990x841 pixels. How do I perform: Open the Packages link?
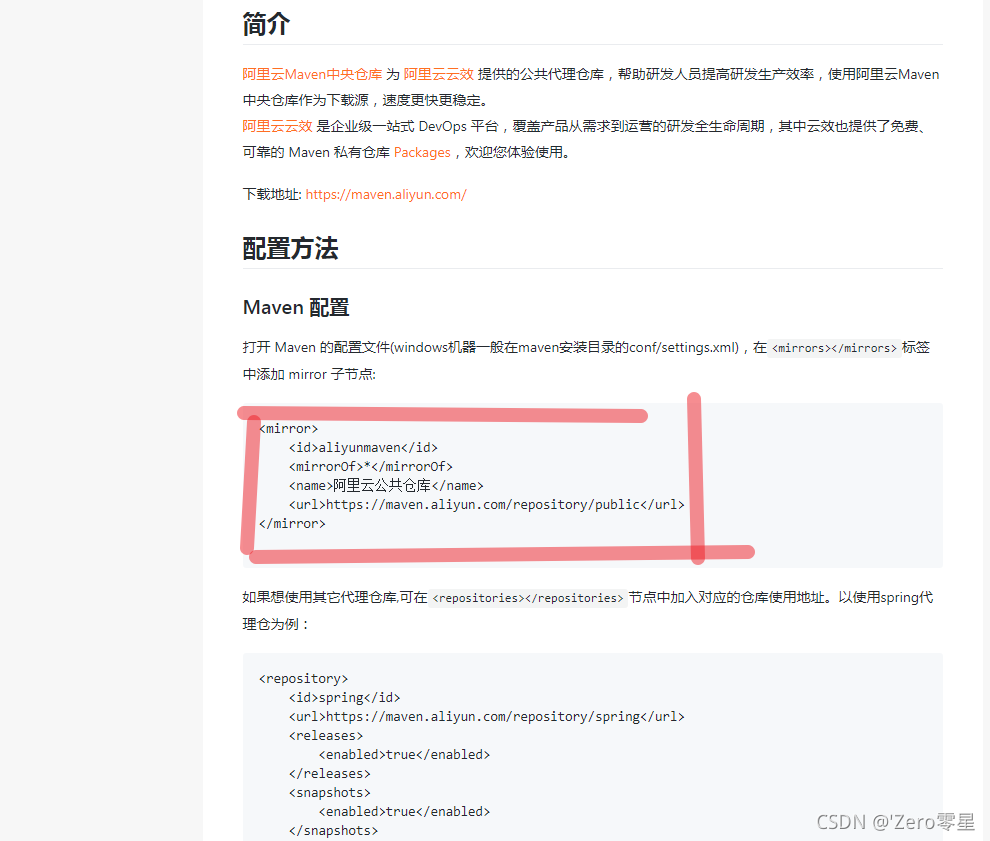tap(422, 152)
